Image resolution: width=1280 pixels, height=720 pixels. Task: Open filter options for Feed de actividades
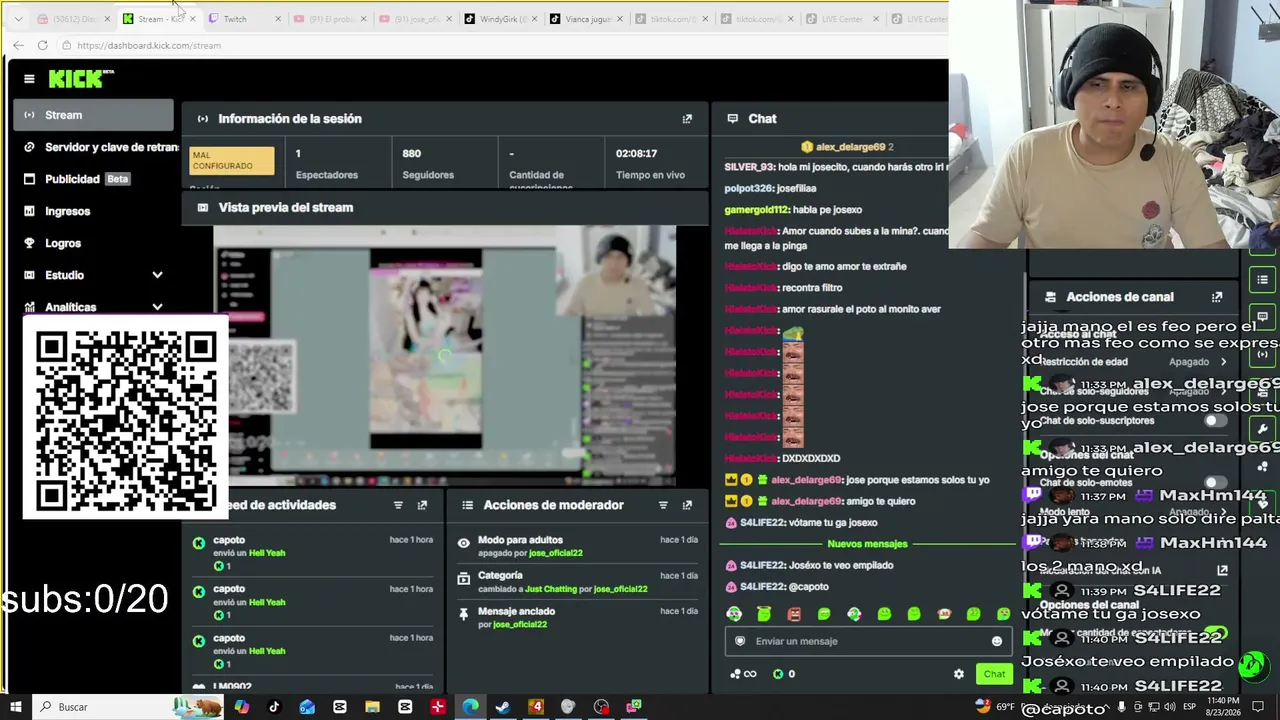pos(398,505)
